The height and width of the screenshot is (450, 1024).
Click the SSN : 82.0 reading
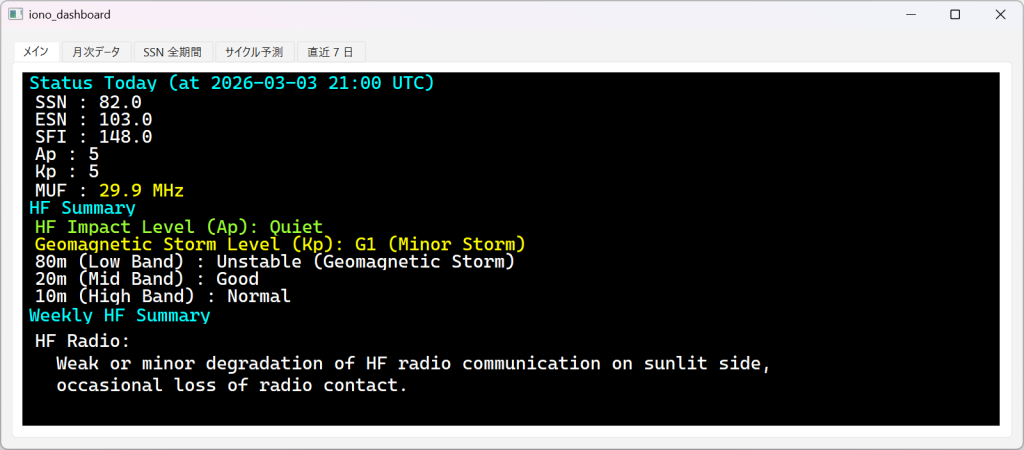(88, 102)
